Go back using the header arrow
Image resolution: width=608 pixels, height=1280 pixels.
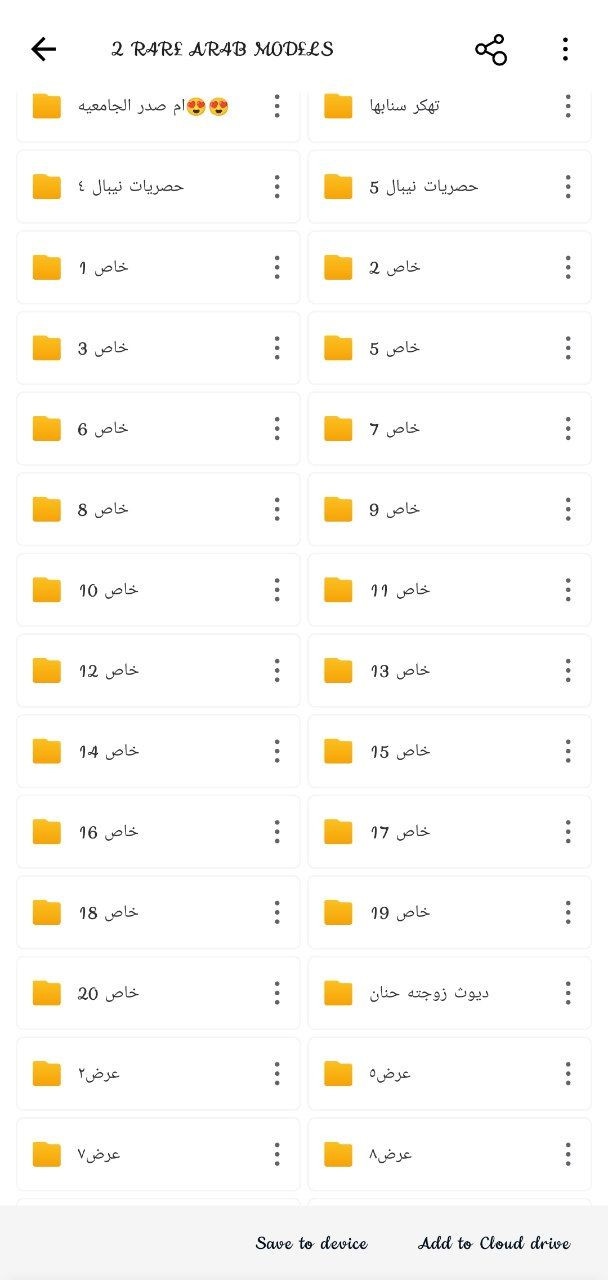(x=43, y=49)
